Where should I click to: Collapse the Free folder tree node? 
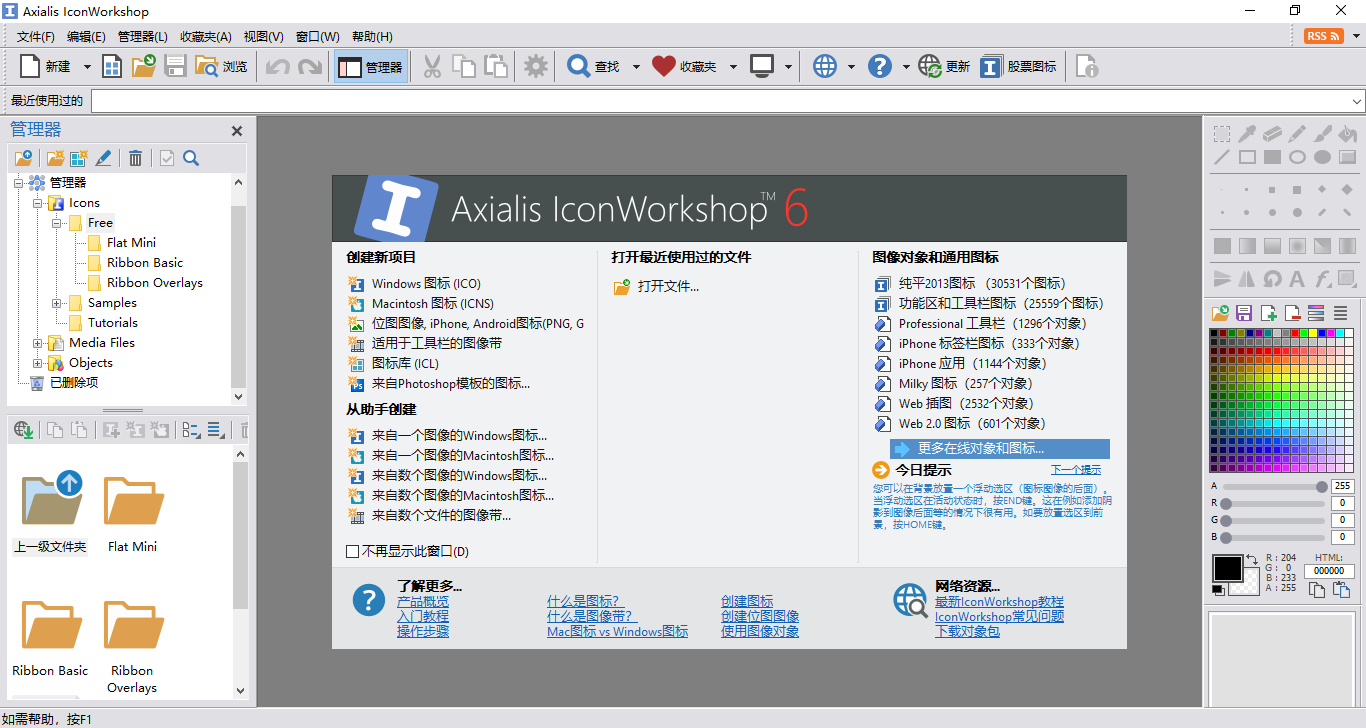[57, 223]
